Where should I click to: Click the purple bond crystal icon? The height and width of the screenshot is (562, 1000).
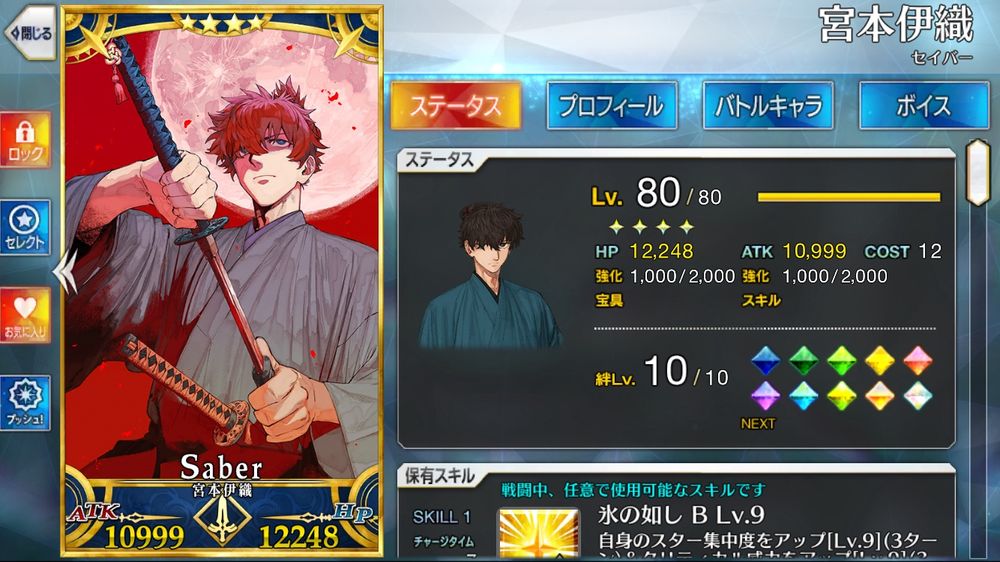[765, 396]
